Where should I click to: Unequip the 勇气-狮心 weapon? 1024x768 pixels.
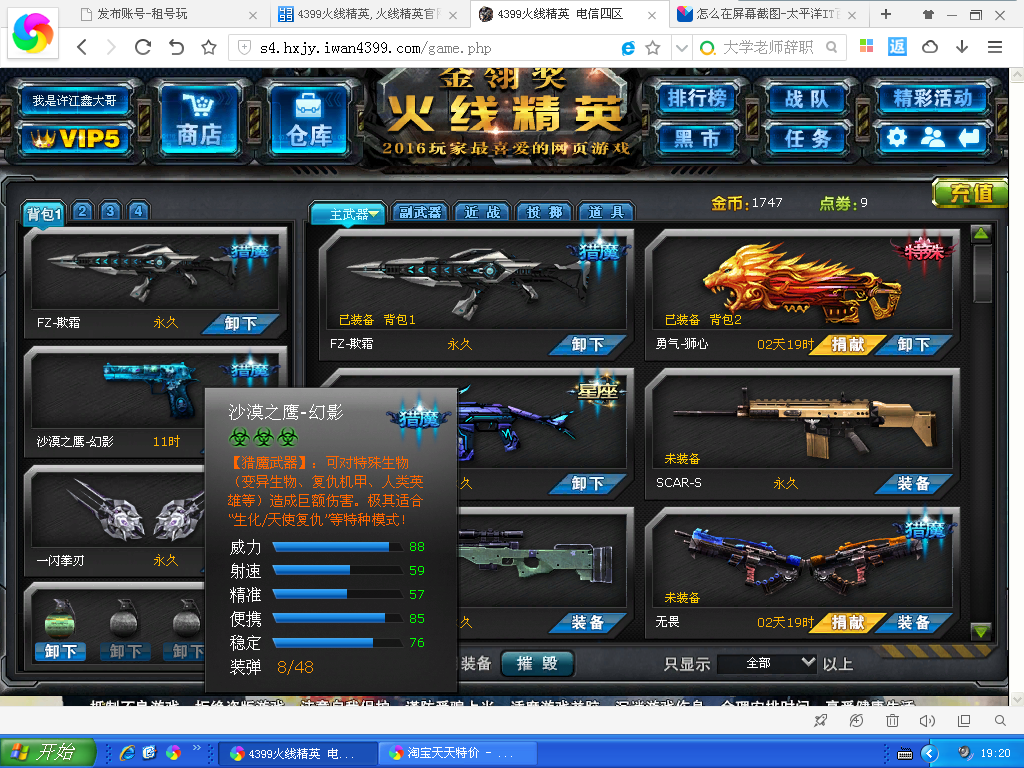(x=914, y=344)
